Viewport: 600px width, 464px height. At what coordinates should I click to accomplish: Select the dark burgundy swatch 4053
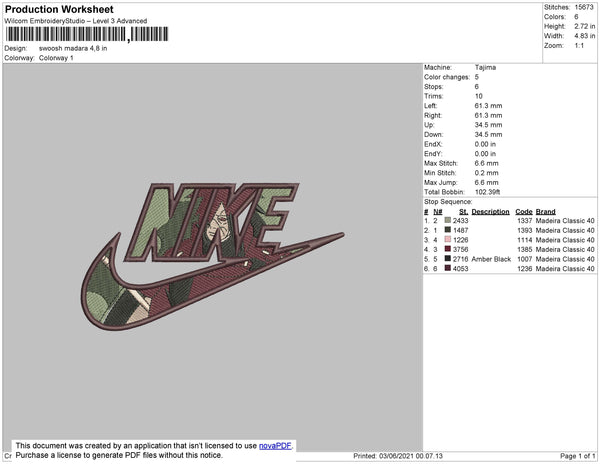(447, 269)
